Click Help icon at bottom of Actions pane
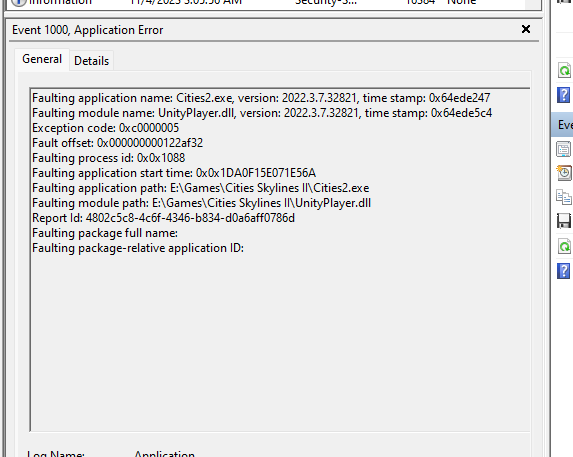The image size is (573, 457). click(563, 271)
